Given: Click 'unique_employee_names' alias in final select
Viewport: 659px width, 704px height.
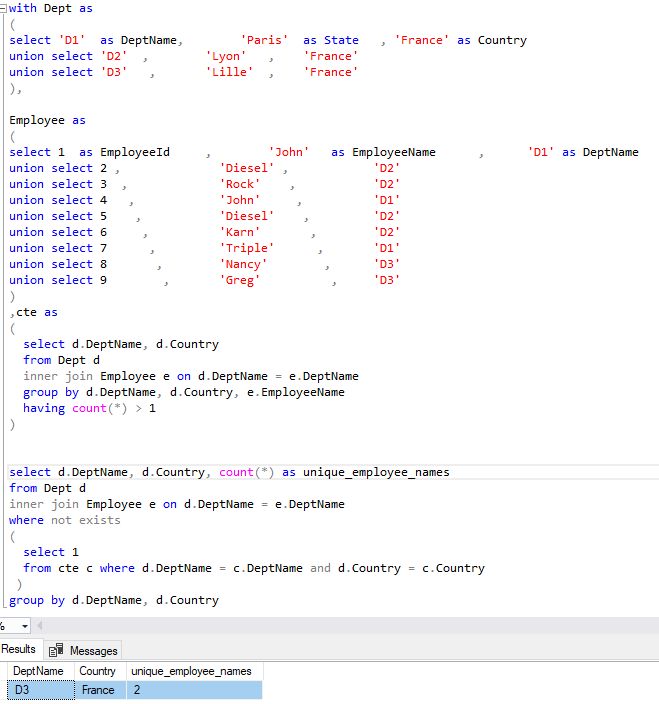Looking at the screenshot, I should coord(376,472).
